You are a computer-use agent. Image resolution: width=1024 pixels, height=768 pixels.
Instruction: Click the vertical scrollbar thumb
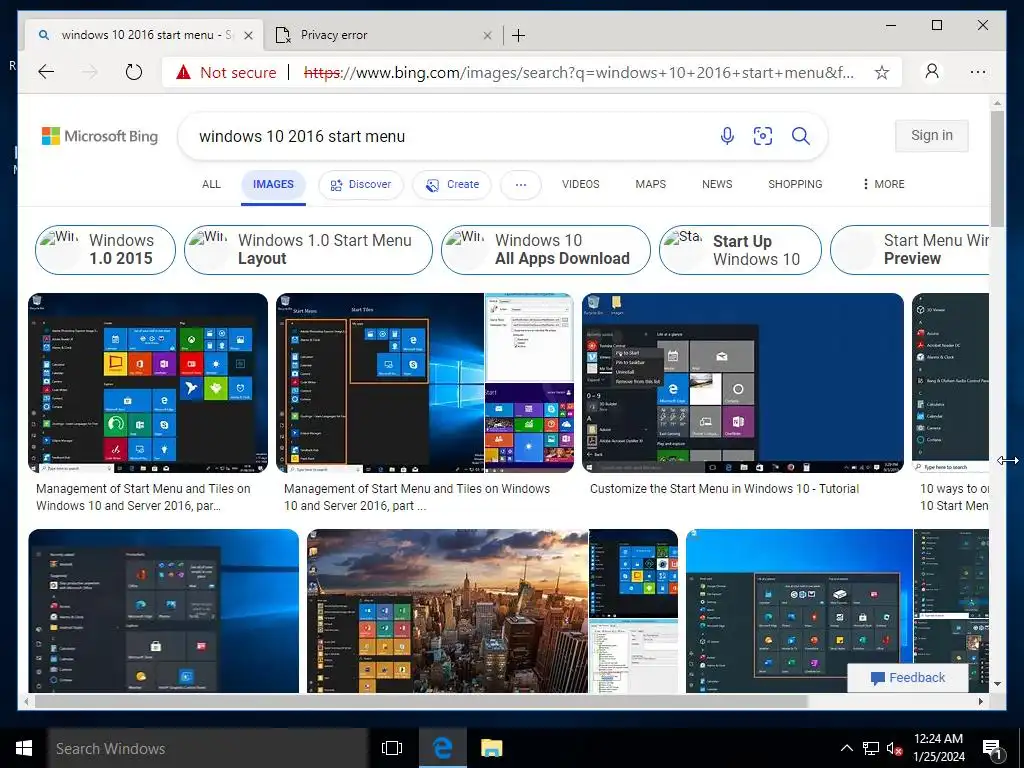997,168
